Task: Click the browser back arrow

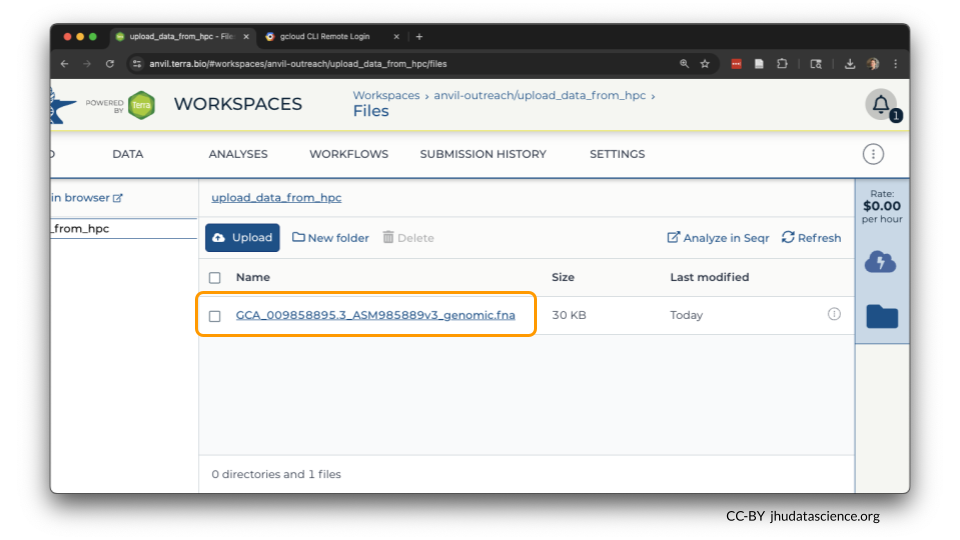Action: tap(65, 64)
